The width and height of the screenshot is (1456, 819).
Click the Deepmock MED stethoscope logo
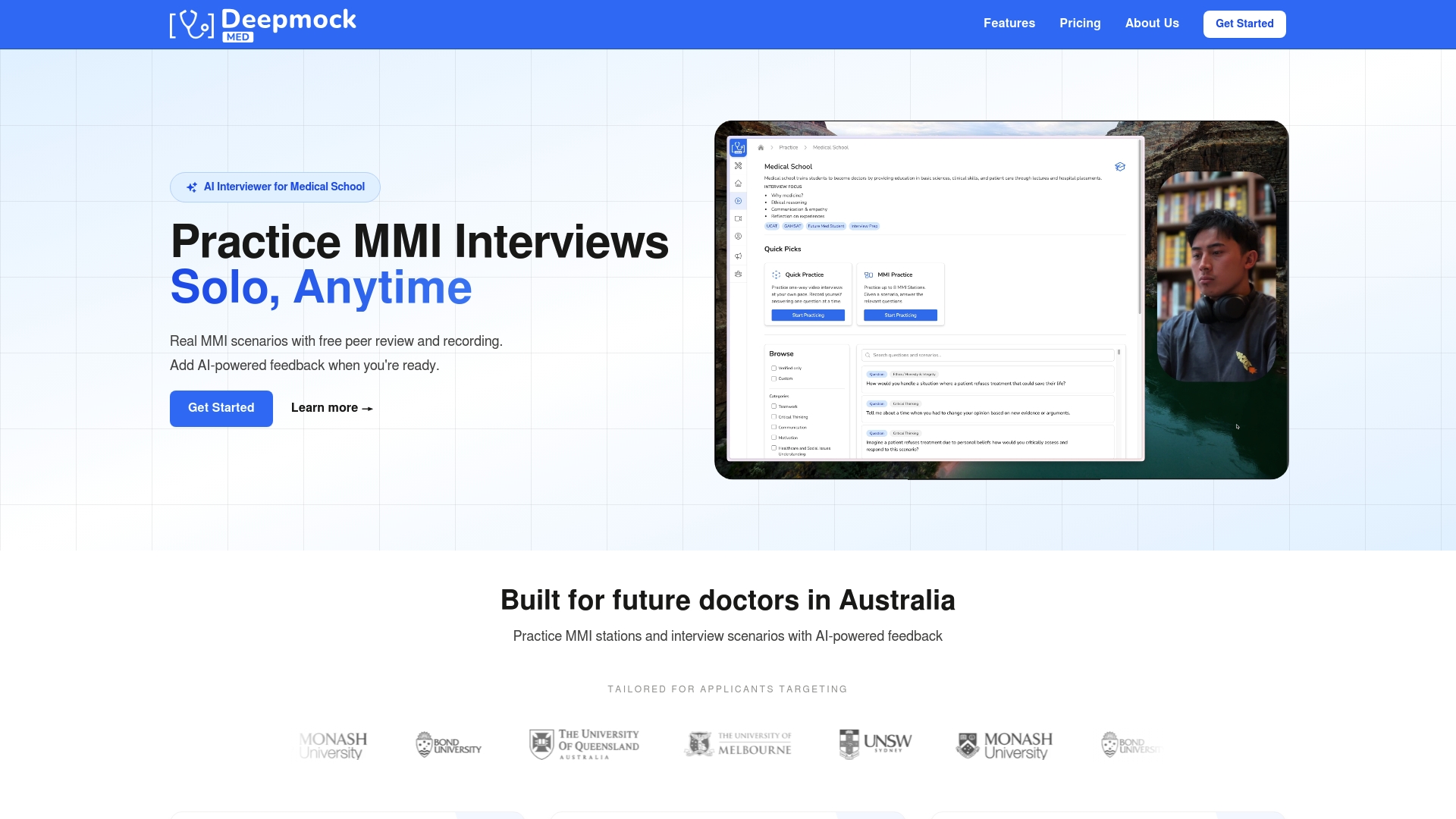pyautogui.click(x=192, y=24)
